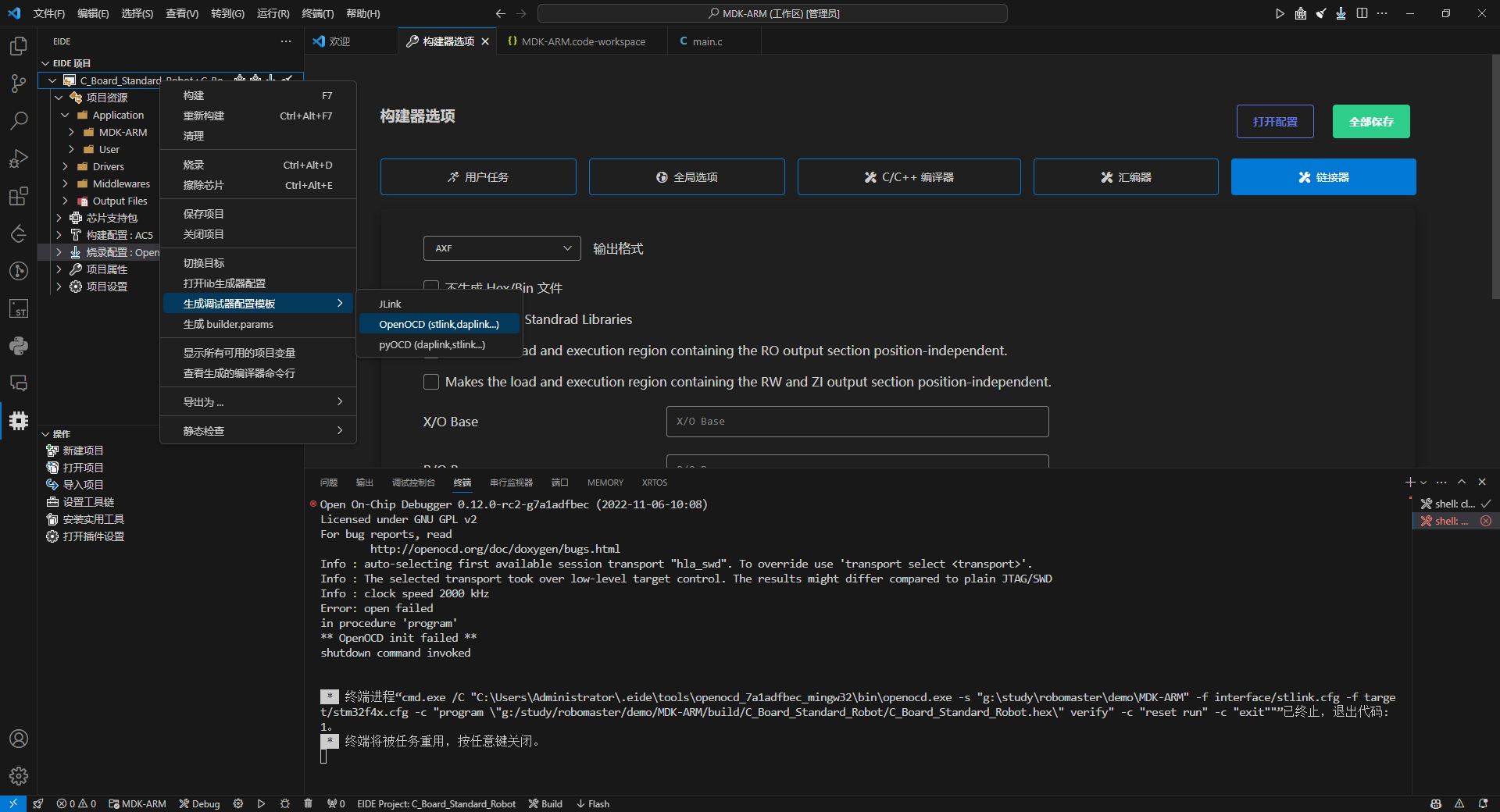Open the Extensions view
The image size is (1500, 812).
[x=19, y=196]
